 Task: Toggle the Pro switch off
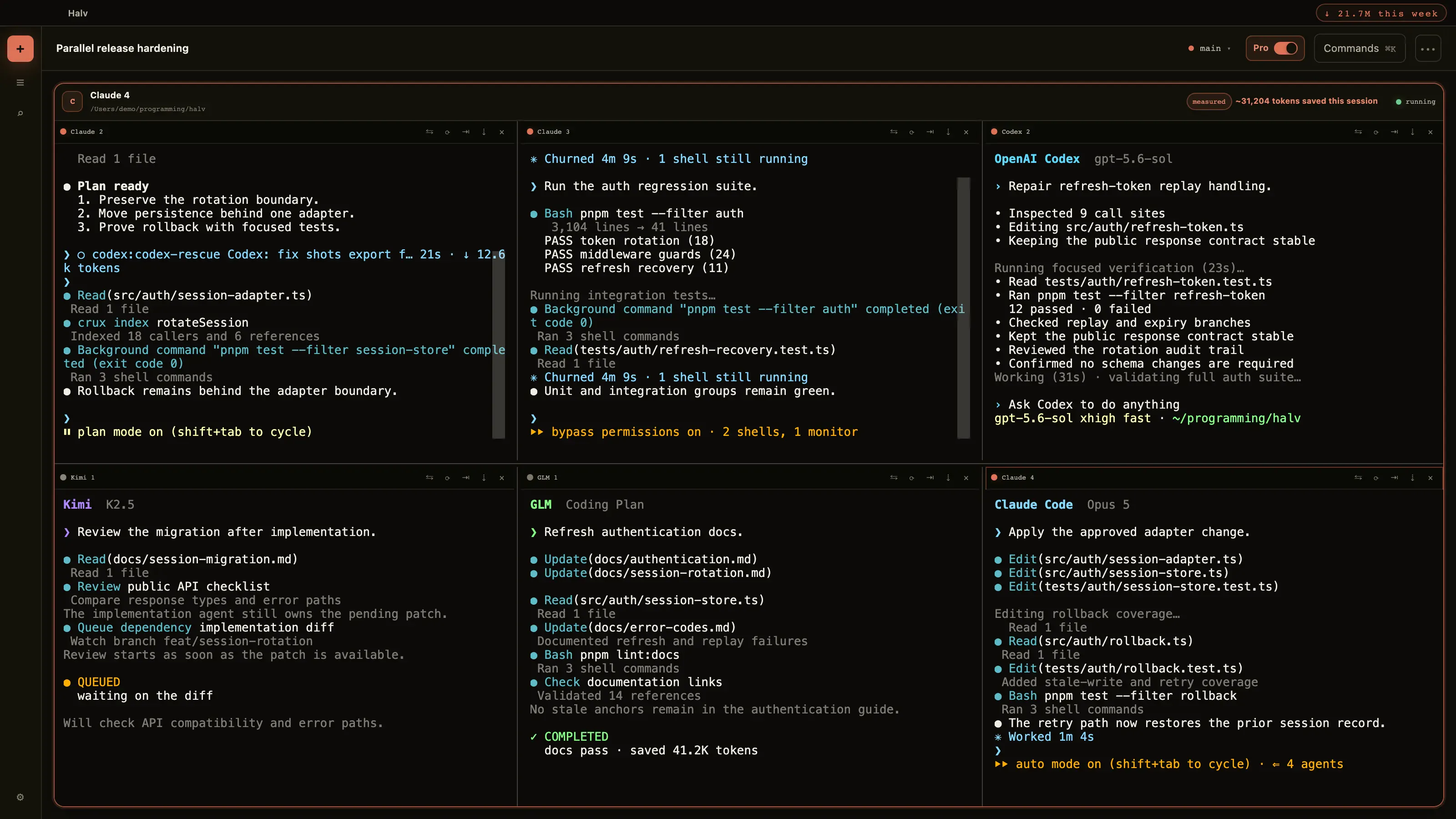point(1286,48)
